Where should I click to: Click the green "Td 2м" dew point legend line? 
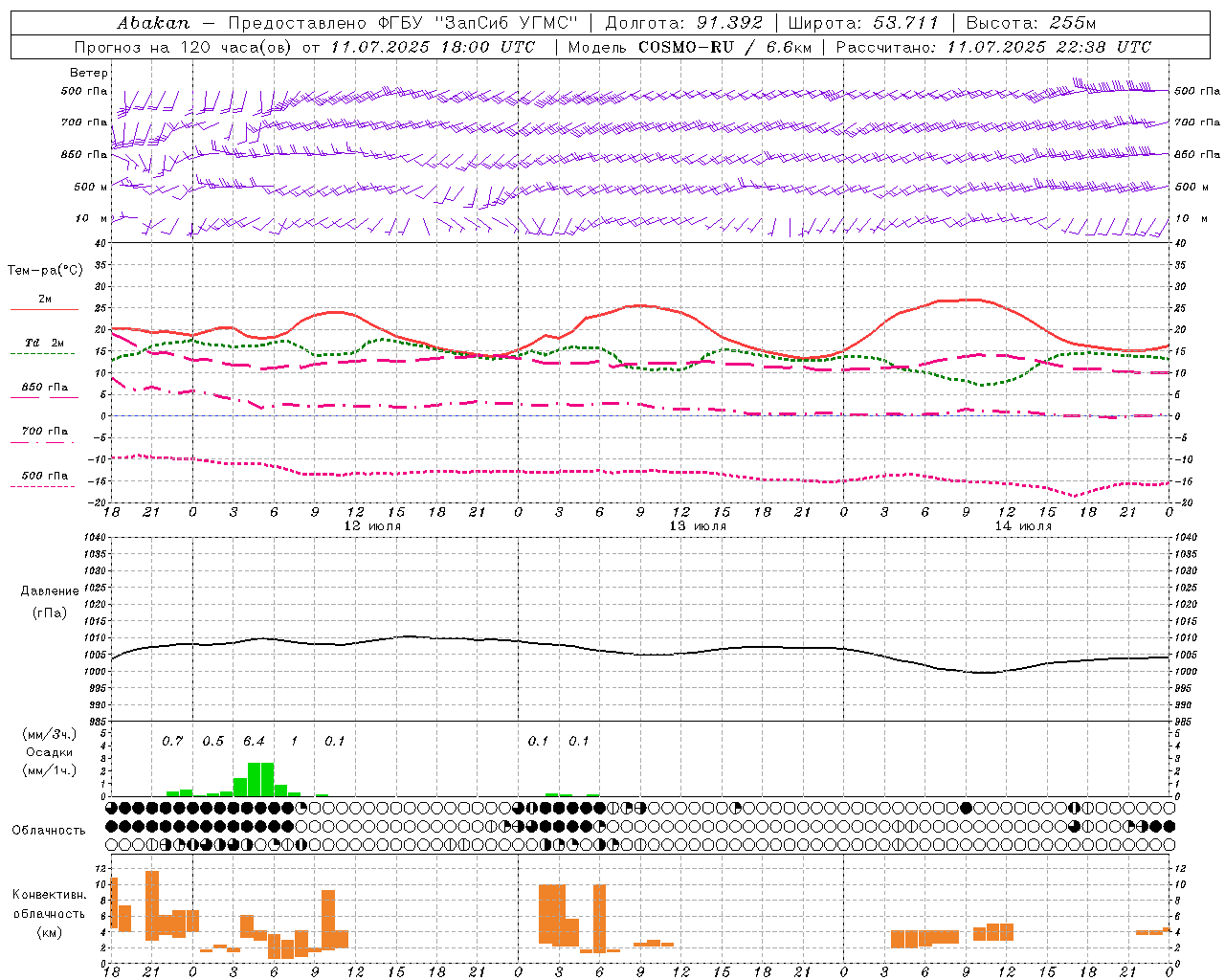(x=42, y=353)
